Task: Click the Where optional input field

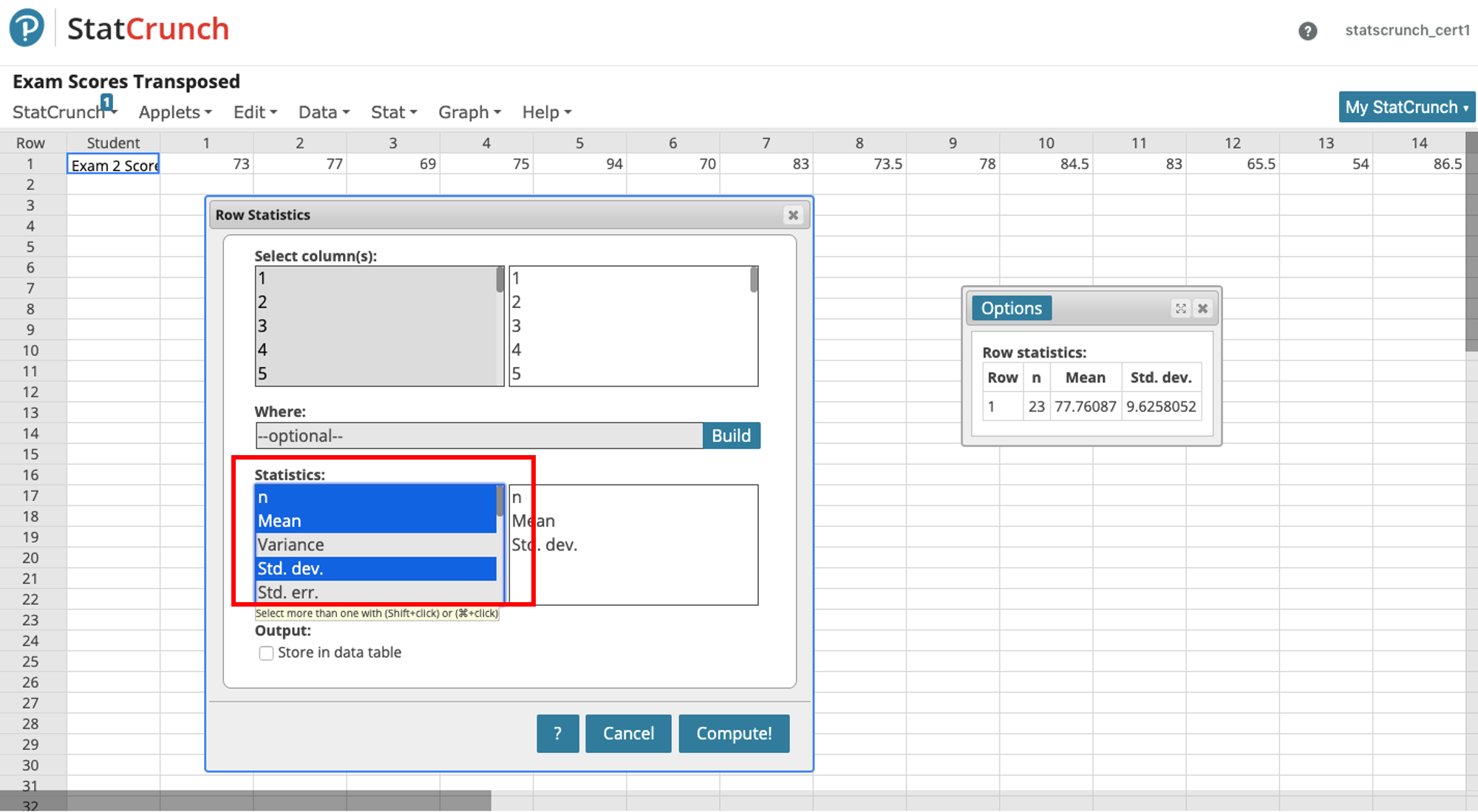Action: coord(479,436)
